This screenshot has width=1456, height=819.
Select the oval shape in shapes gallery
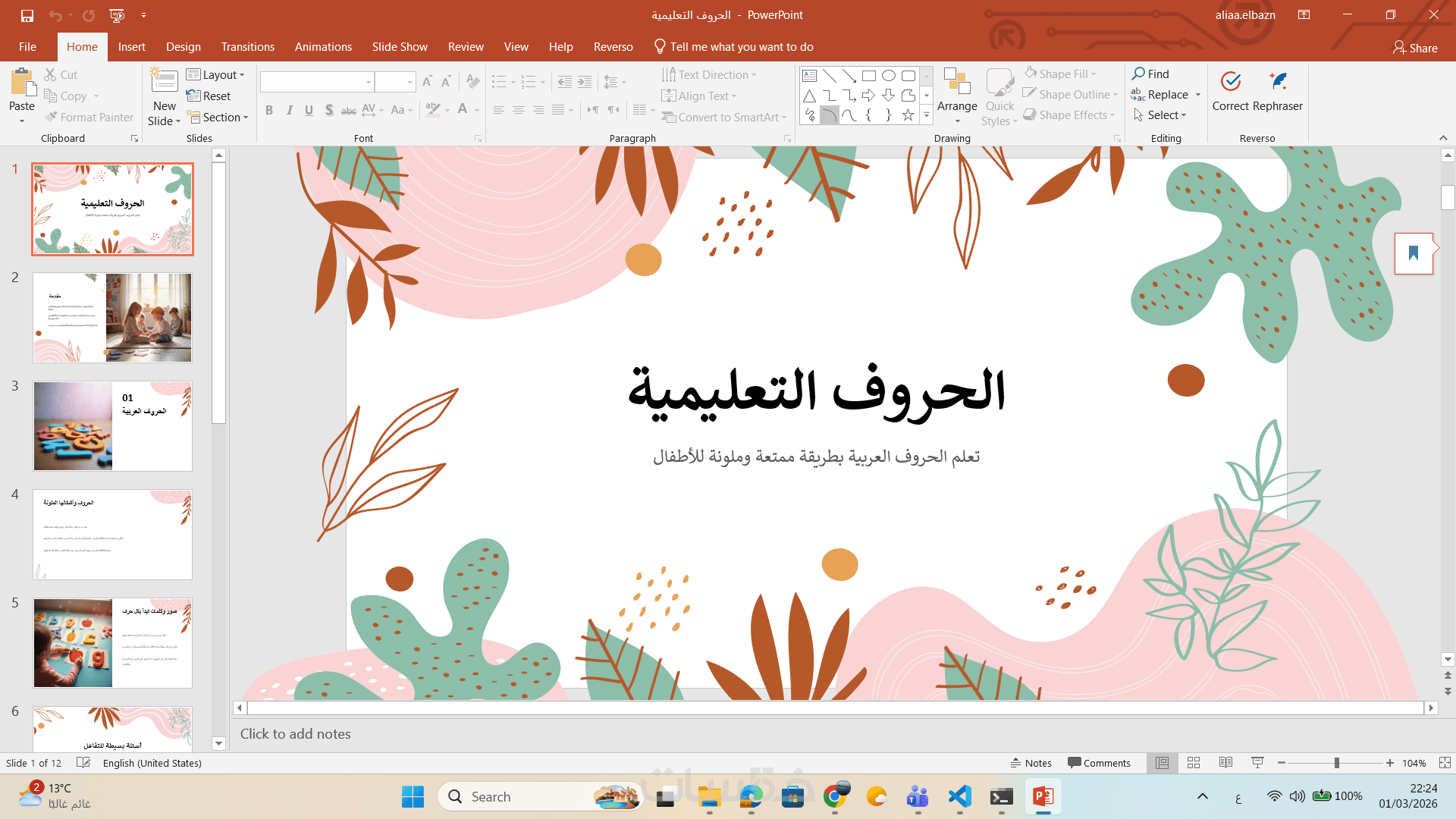coord(889,76)
